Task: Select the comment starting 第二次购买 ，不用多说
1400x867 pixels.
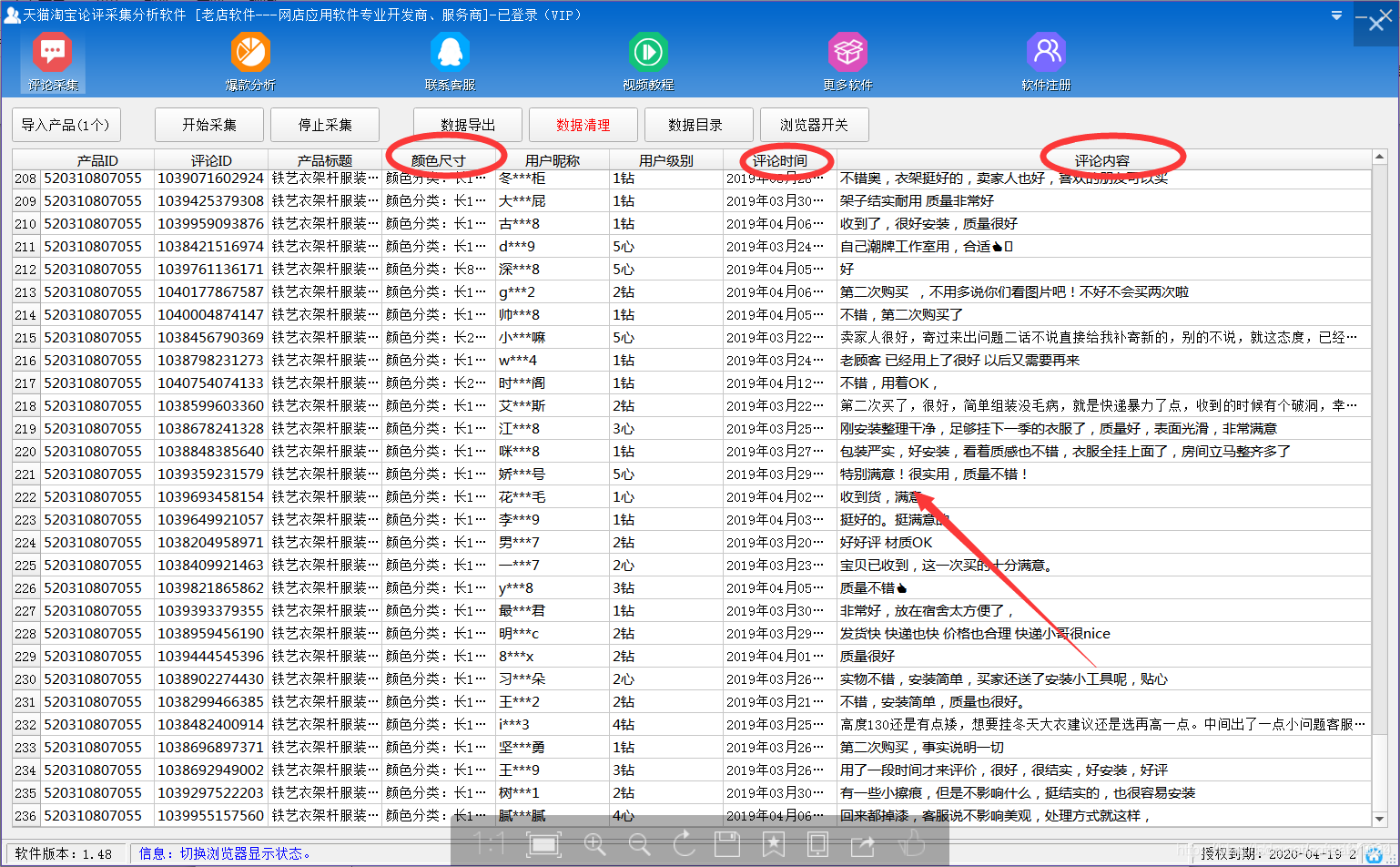Action: 1104,292
